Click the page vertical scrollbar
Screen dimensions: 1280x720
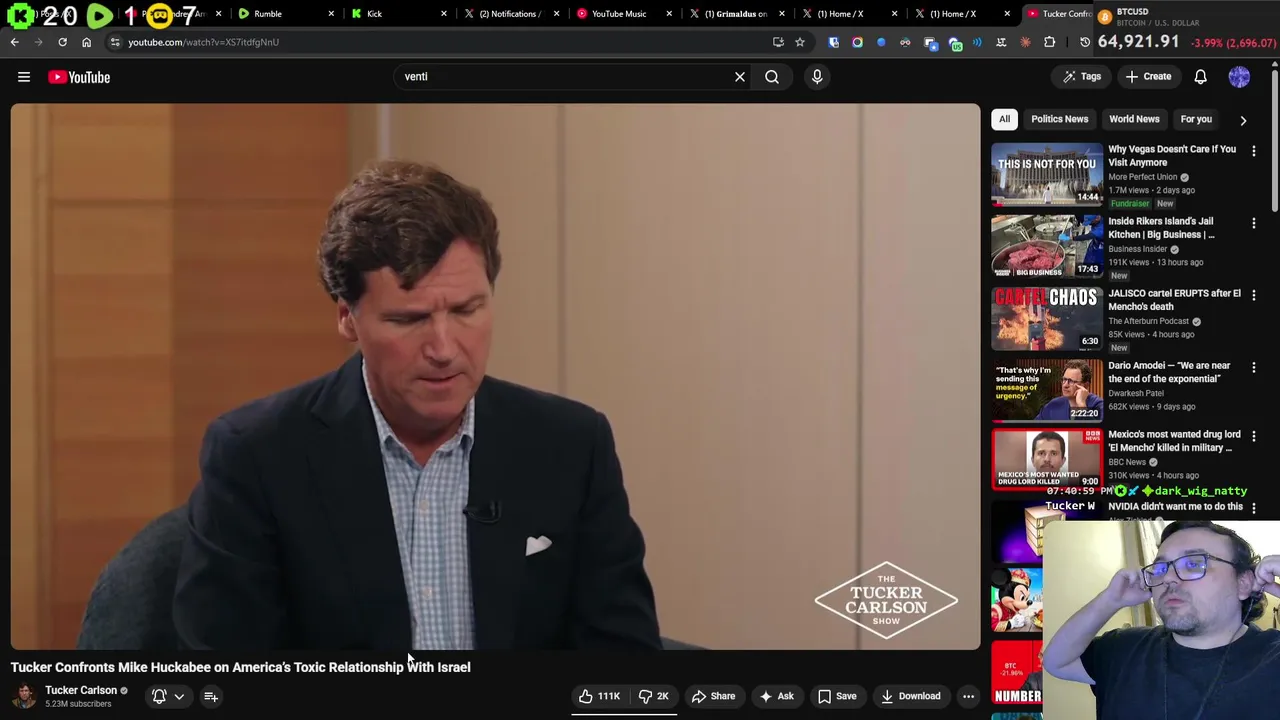coord(1275,140)
